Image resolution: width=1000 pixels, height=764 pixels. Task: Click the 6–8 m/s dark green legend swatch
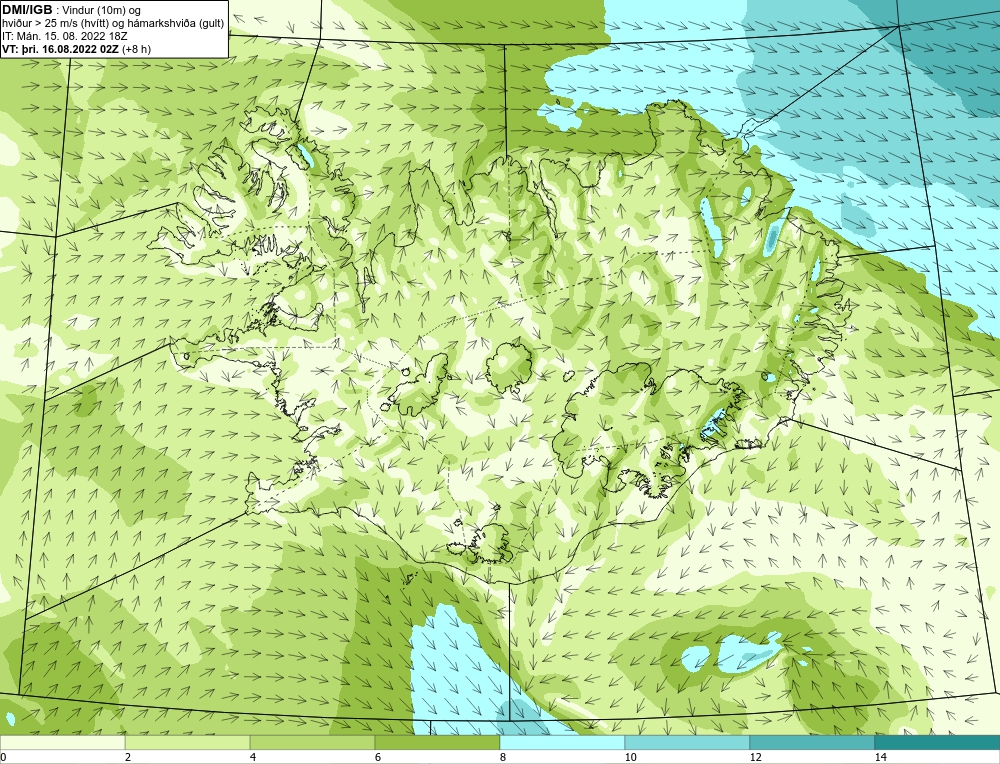click(x=438, y=742)
